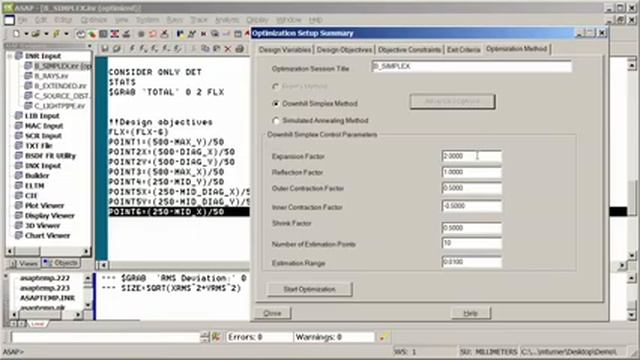The image size is (640, 360).
Task: Click the Save disk icon in editor toolbar
Action: (105, 49)
